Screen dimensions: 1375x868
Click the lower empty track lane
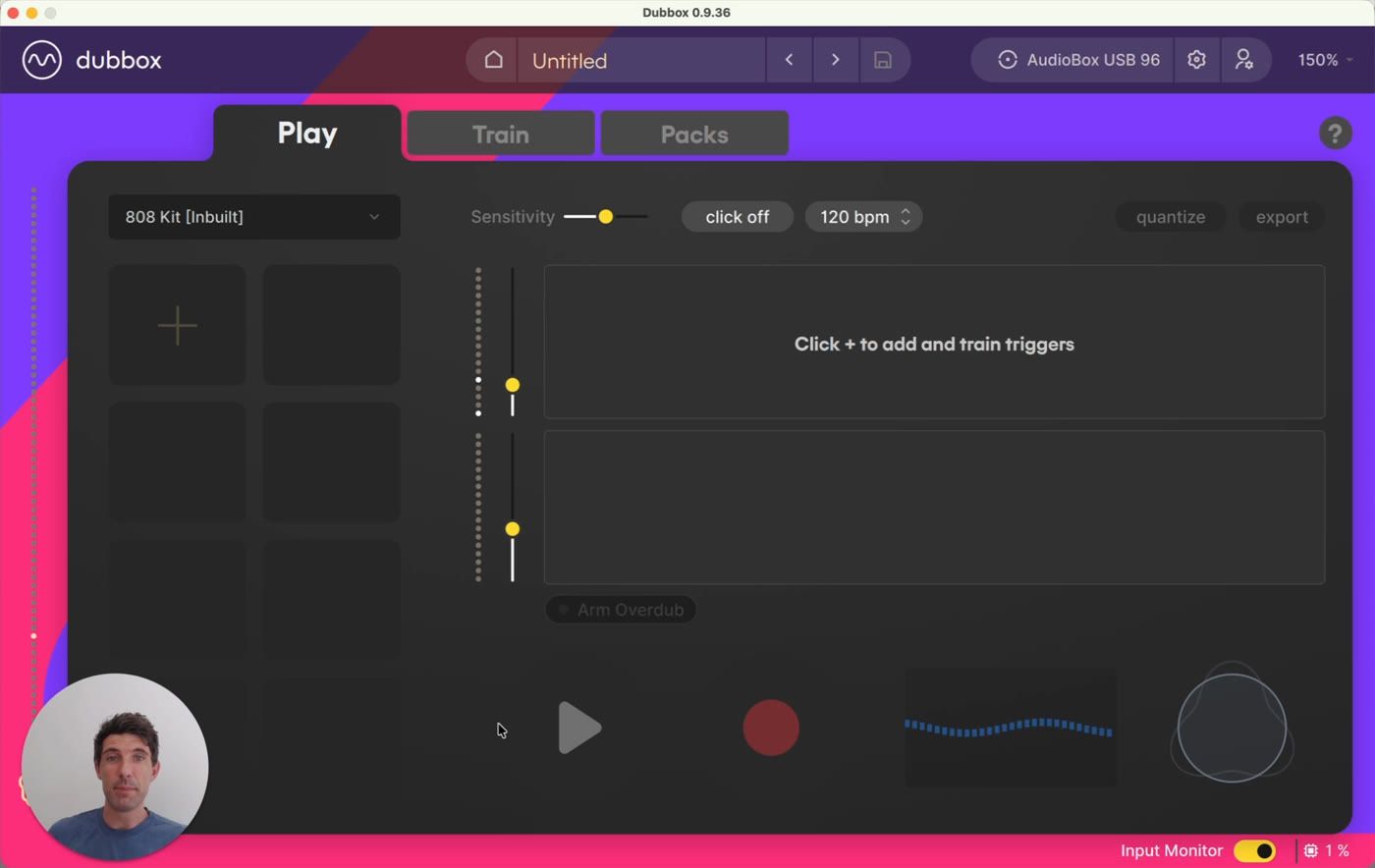pyautogui.click(x=934, y=508)
